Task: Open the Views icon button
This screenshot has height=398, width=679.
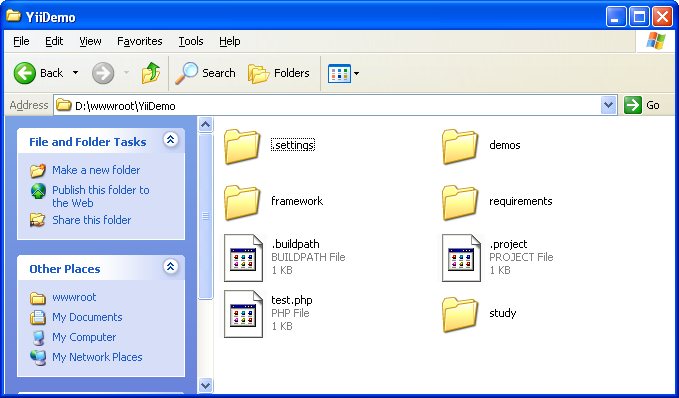Action: (339, 73)
